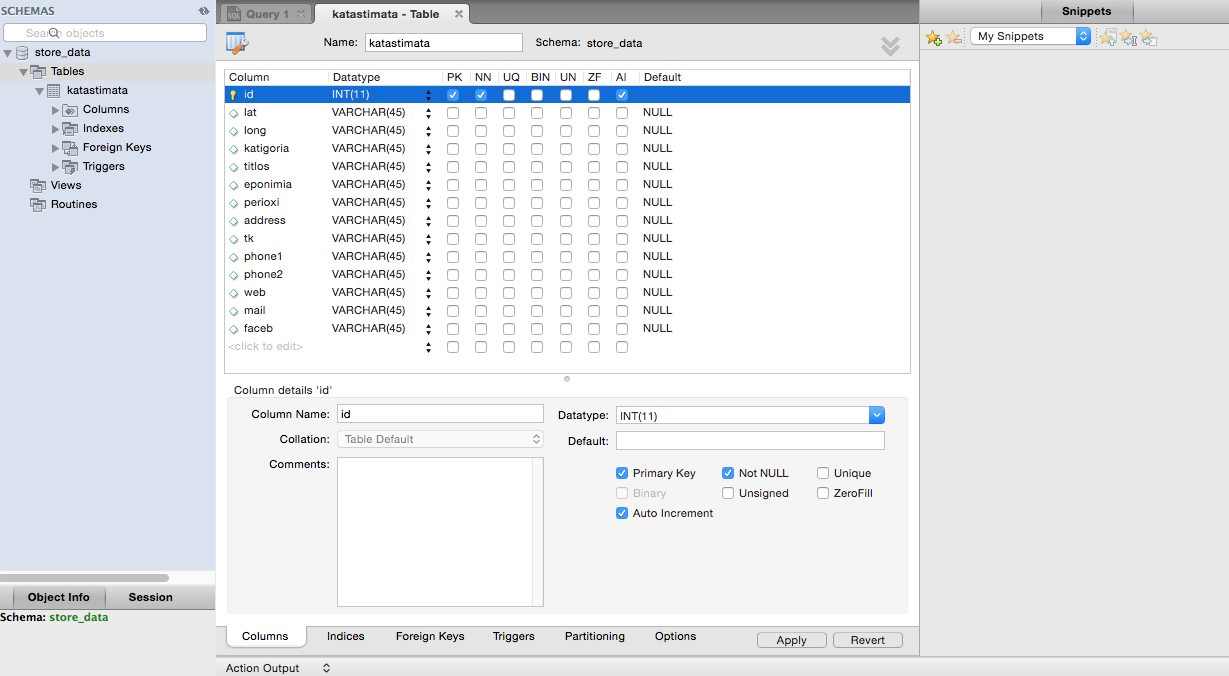Click the double chevron to collapse table header
The image size is (1229, 676).
click(890, 46)
